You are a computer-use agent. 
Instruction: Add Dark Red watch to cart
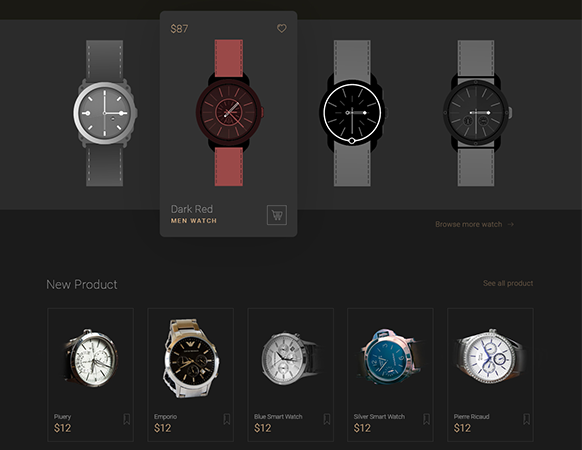[277, 215]
